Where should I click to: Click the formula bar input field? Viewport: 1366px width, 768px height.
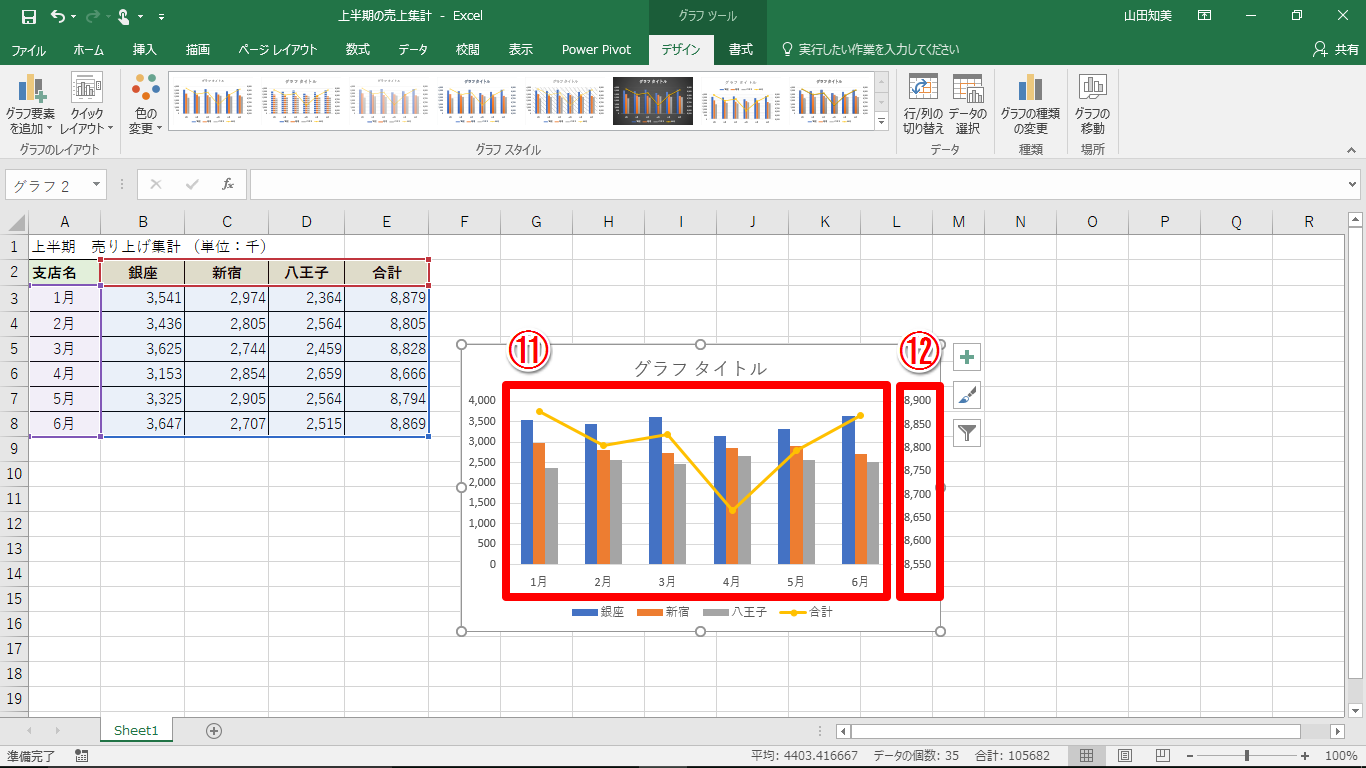[x=797, y=185]
